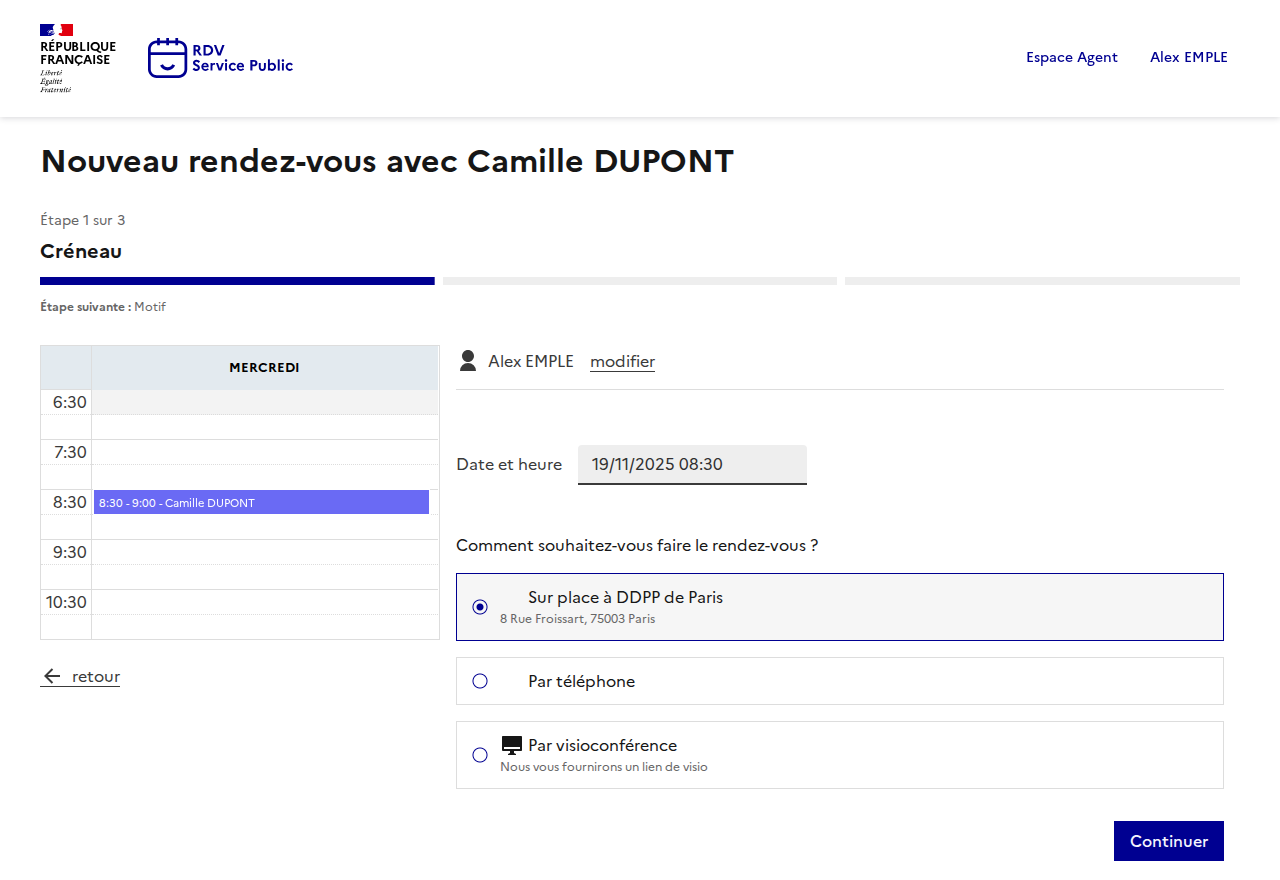This screenshot has height=880, width=1280.
Task: Click the RDV Service Public title text
Action: point(242,58)
